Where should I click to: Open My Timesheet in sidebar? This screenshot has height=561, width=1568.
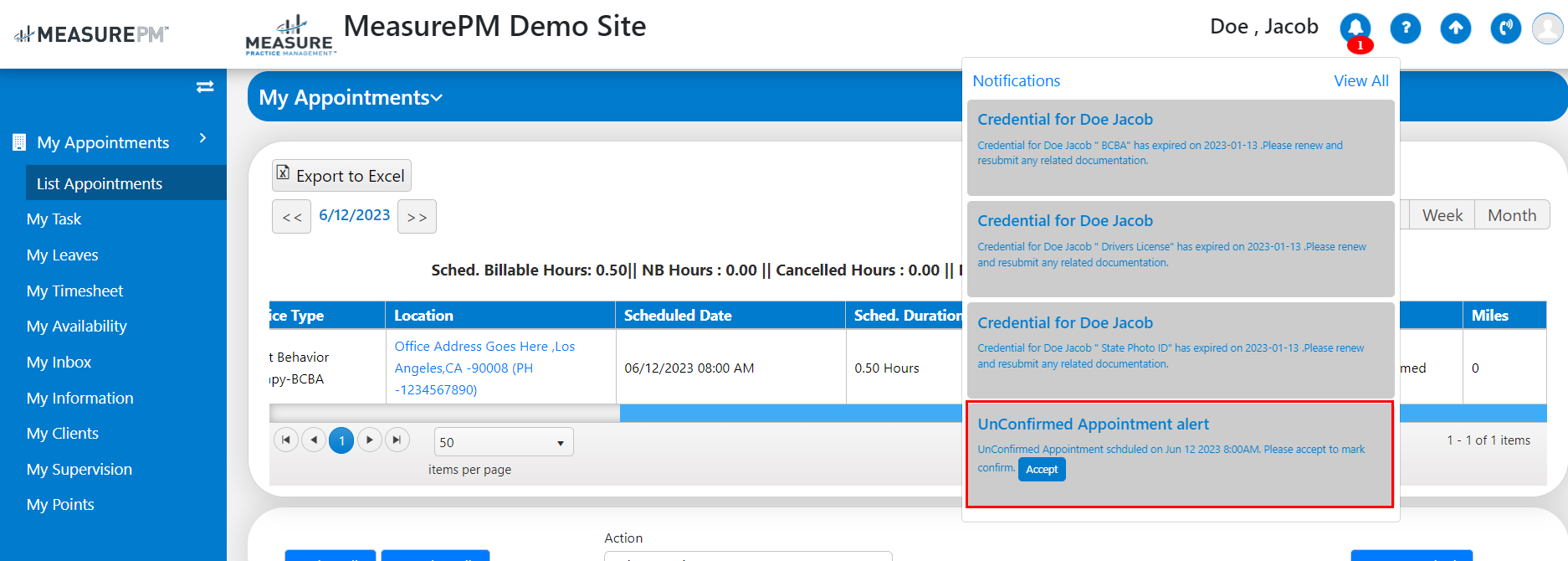point(74,291)
